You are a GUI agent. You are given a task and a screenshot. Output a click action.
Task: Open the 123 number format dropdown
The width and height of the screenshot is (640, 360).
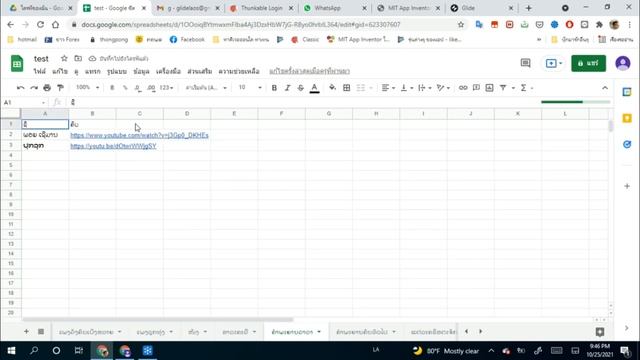pos(166,88)
